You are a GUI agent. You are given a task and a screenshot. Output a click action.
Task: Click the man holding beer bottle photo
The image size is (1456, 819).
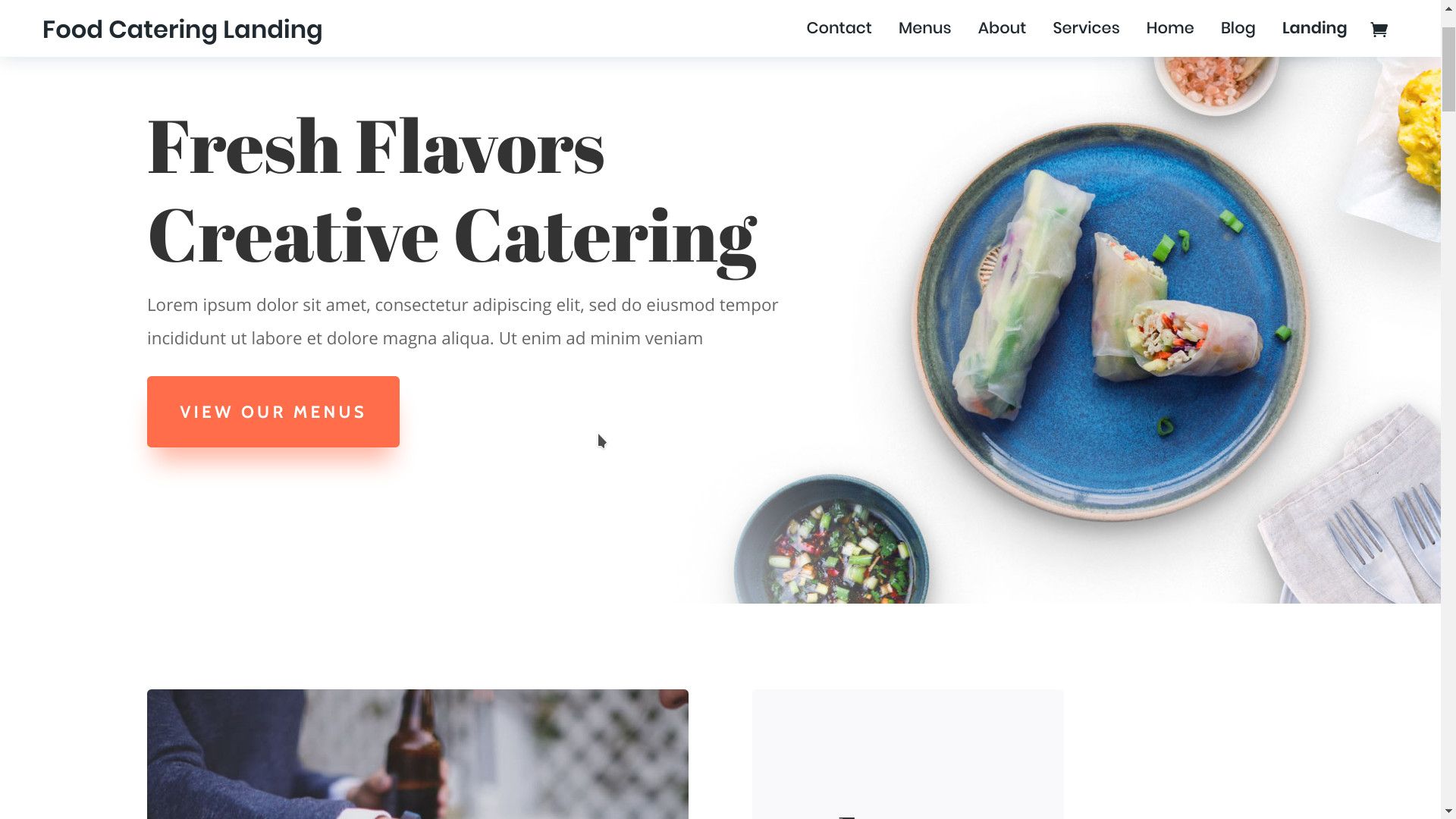(418, 754)
